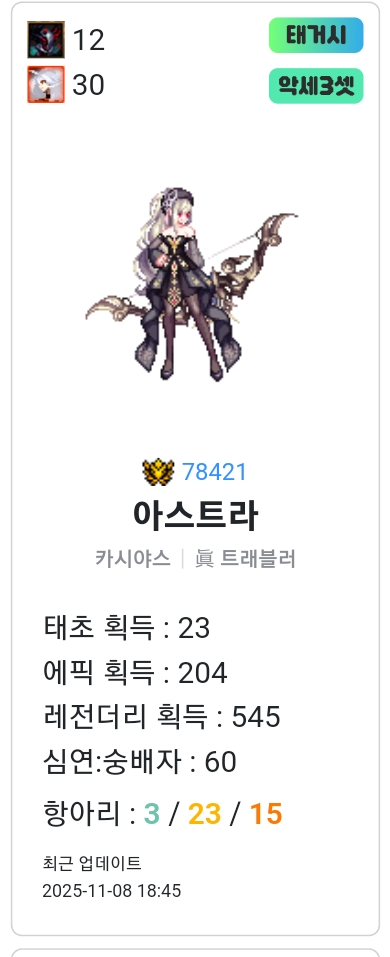
Task: Click the 眞 트래블러 class label
Action: [245, 558]
